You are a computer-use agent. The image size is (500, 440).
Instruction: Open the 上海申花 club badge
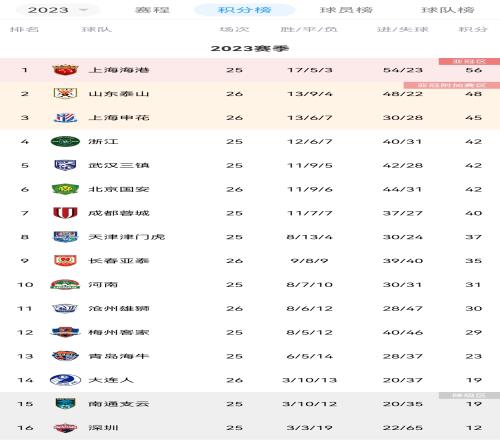(x=65, y=118)
